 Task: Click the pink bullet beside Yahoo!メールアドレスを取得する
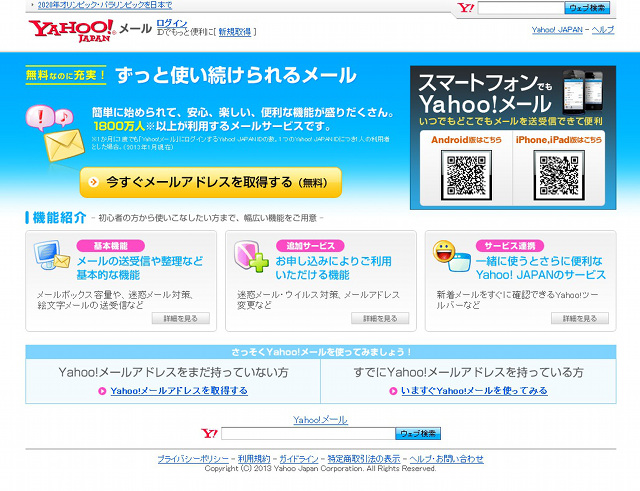[102, 391]
